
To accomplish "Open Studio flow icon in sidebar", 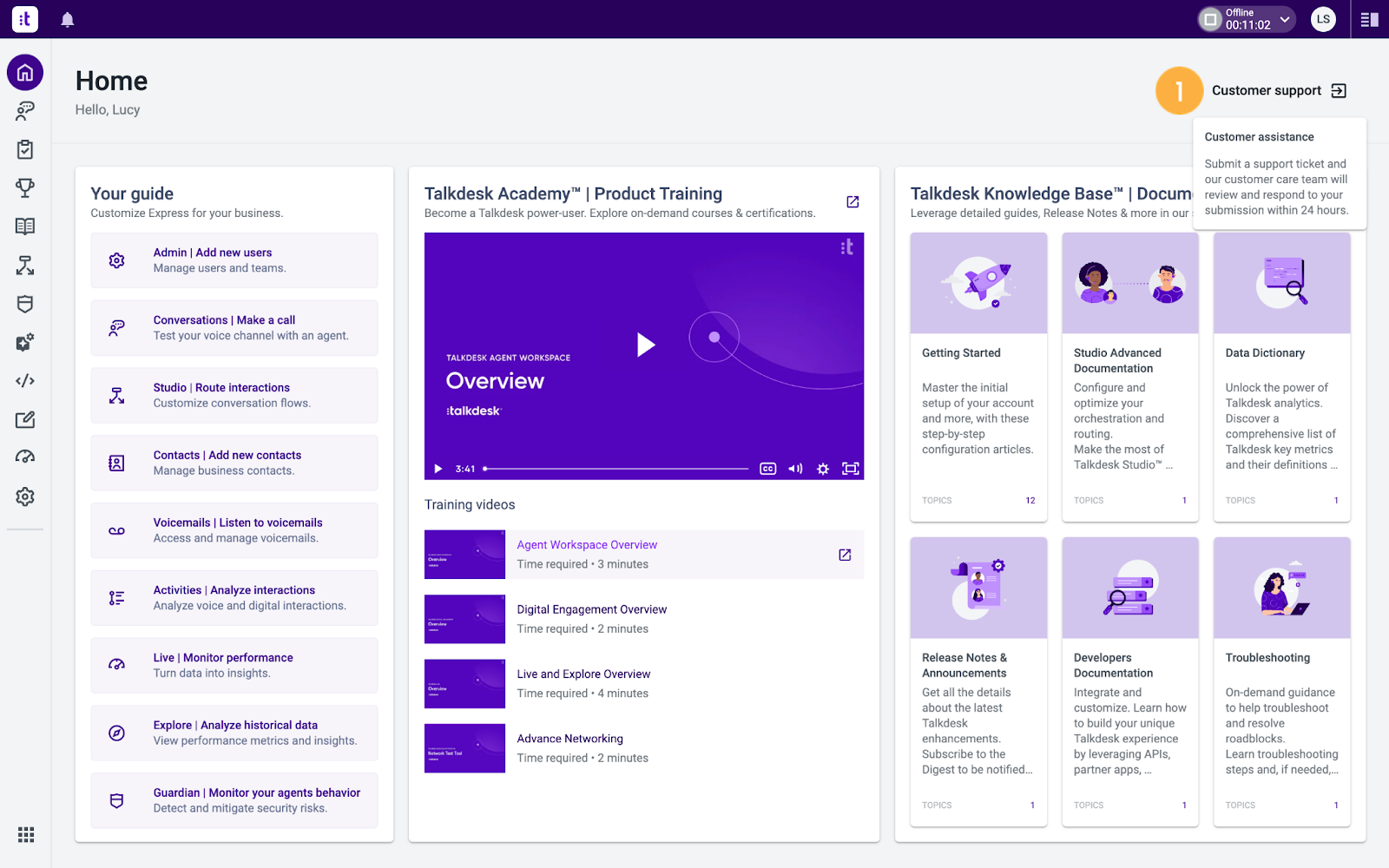I will (x=25, y=265).
